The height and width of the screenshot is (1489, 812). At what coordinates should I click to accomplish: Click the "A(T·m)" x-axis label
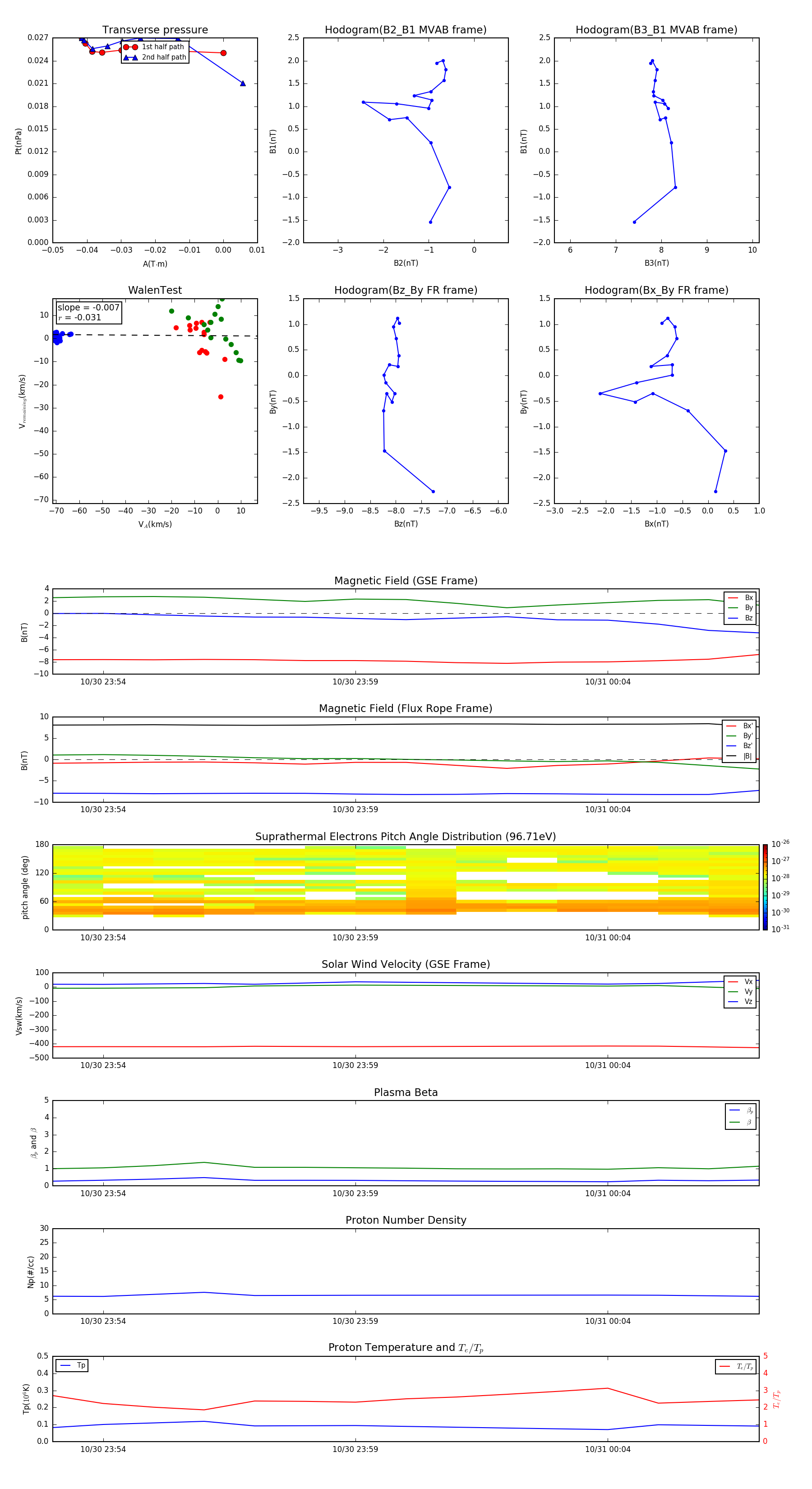[155, 264]
